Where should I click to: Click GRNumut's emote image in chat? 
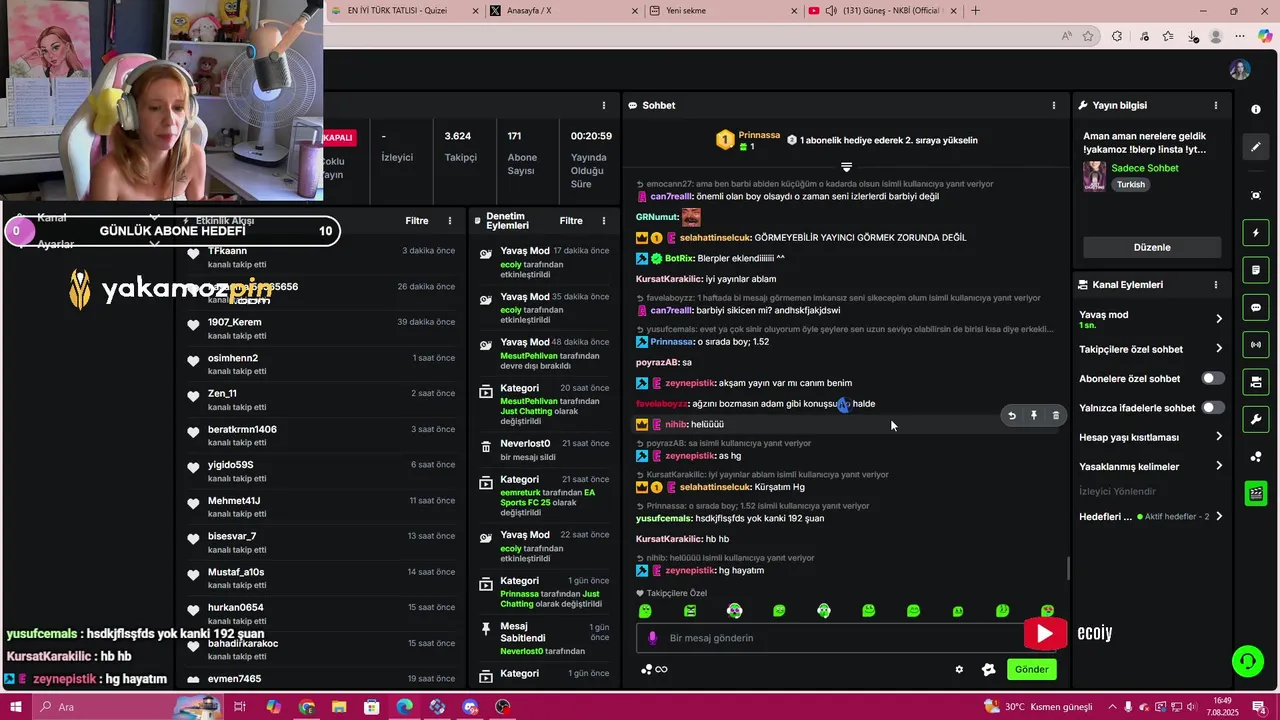coord(691,217)
